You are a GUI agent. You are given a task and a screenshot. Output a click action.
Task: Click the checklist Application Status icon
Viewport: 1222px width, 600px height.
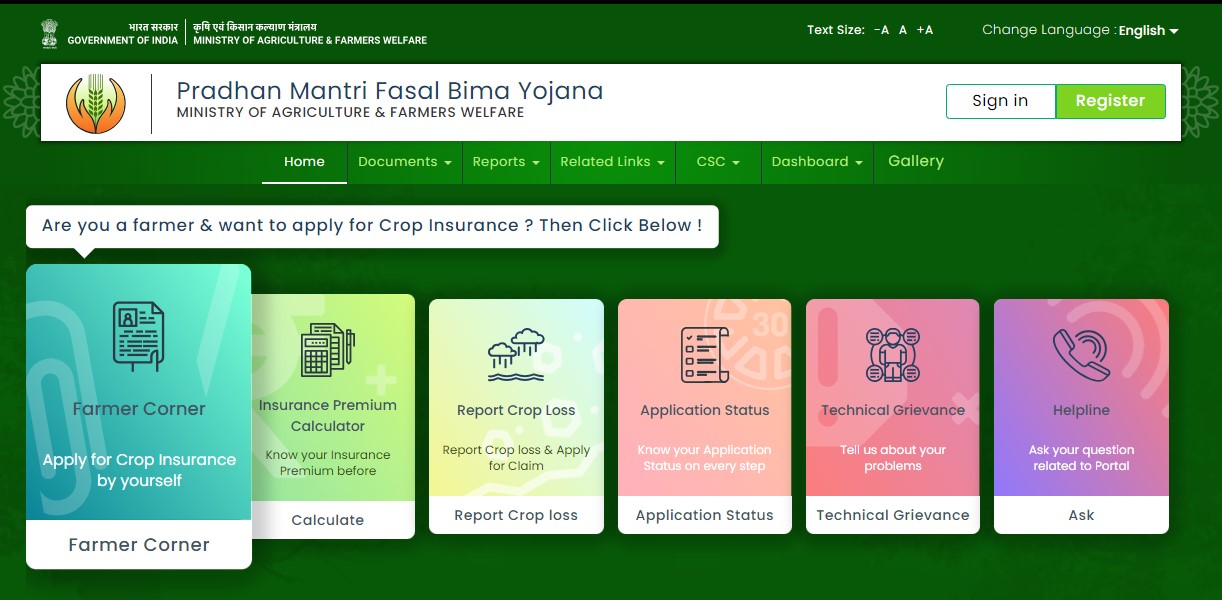pos(705,355)
